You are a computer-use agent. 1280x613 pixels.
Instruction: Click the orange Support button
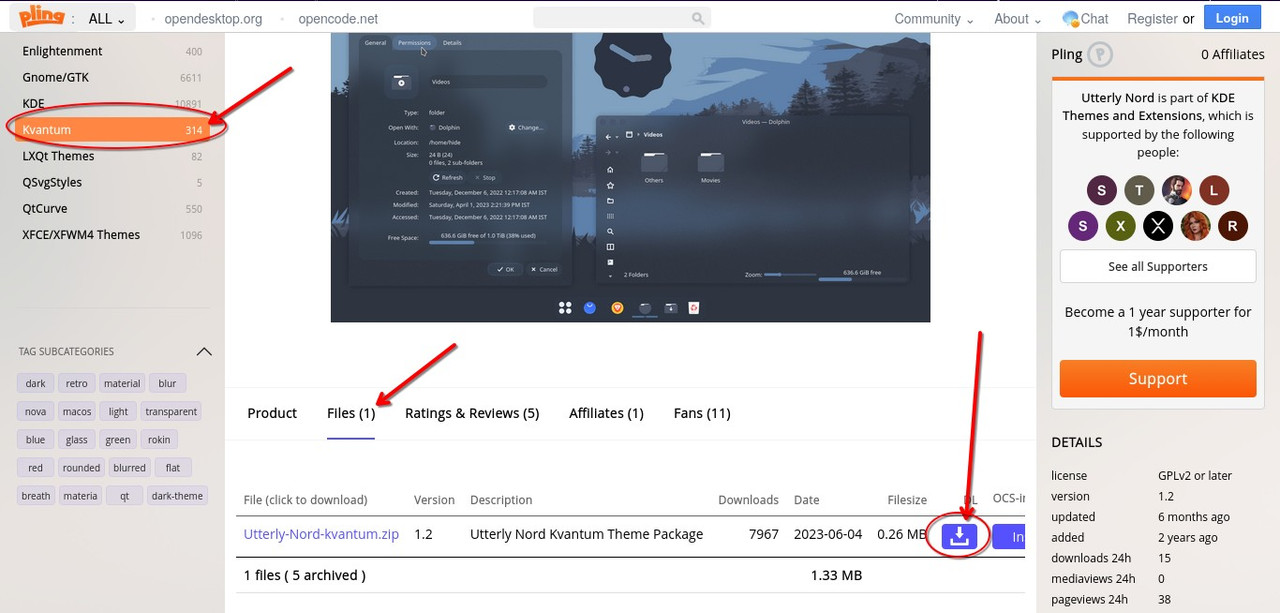point(1158,379)
